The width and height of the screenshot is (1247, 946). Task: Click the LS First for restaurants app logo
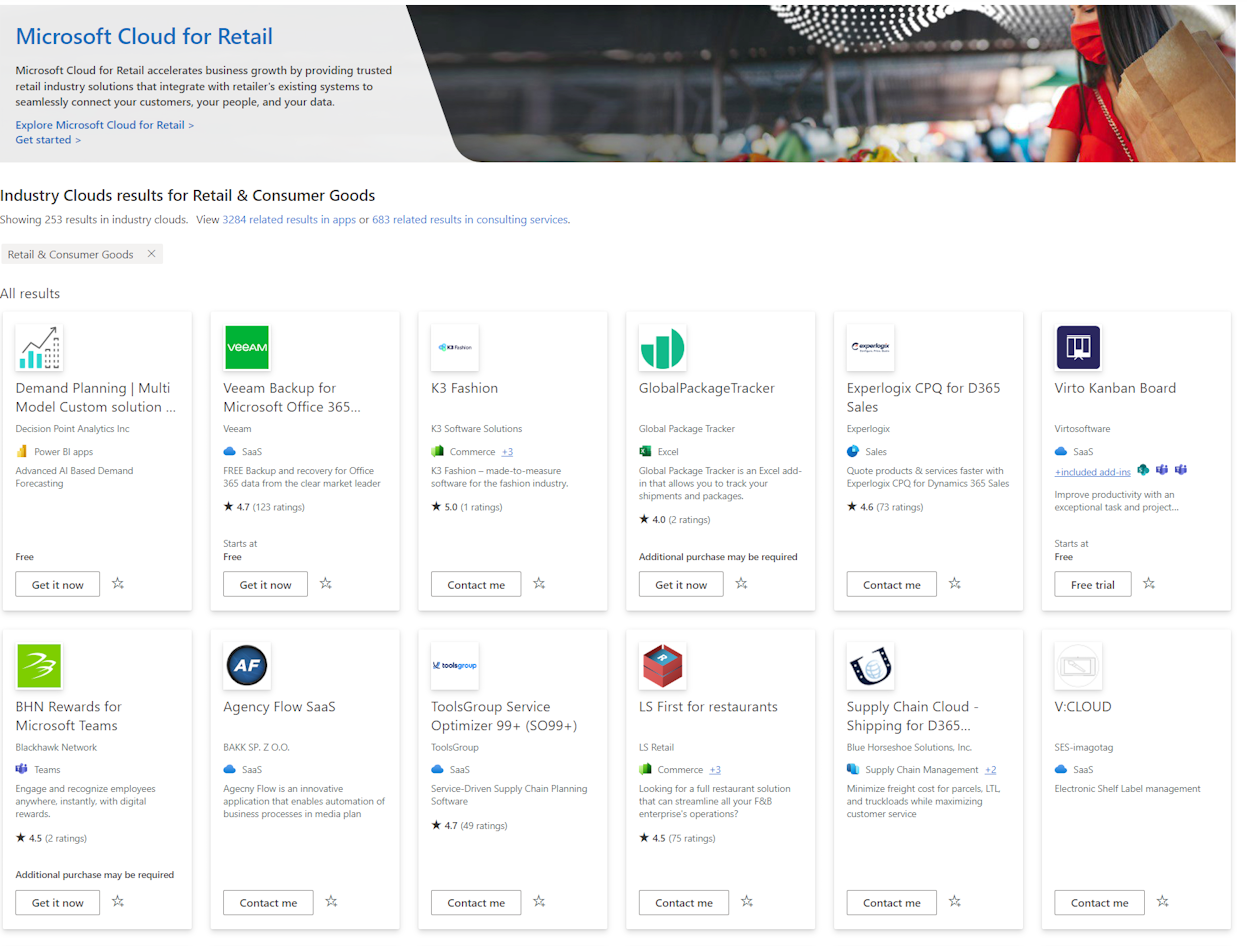tap(662, 666)
